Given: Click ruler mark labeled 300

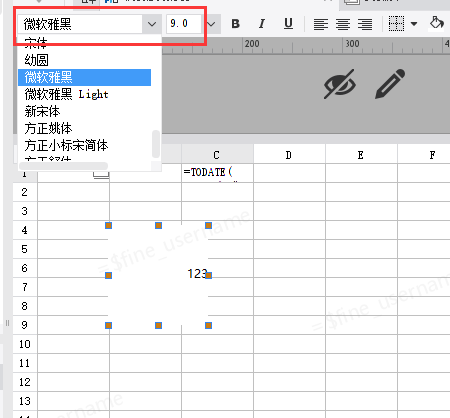Looking at the screenshot, I should point(352,44).
